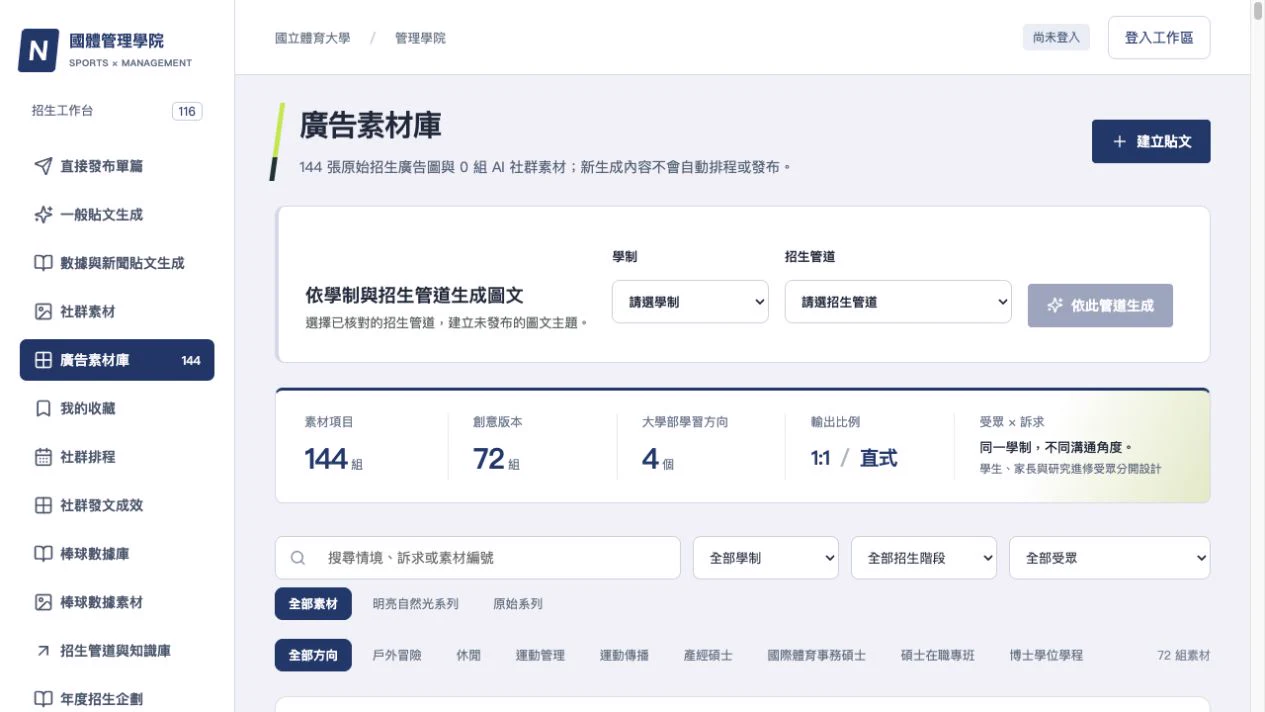Filter by 國際體育事務碩士 direction
This screenshot has height=712, width=1265.
[816, 656]
